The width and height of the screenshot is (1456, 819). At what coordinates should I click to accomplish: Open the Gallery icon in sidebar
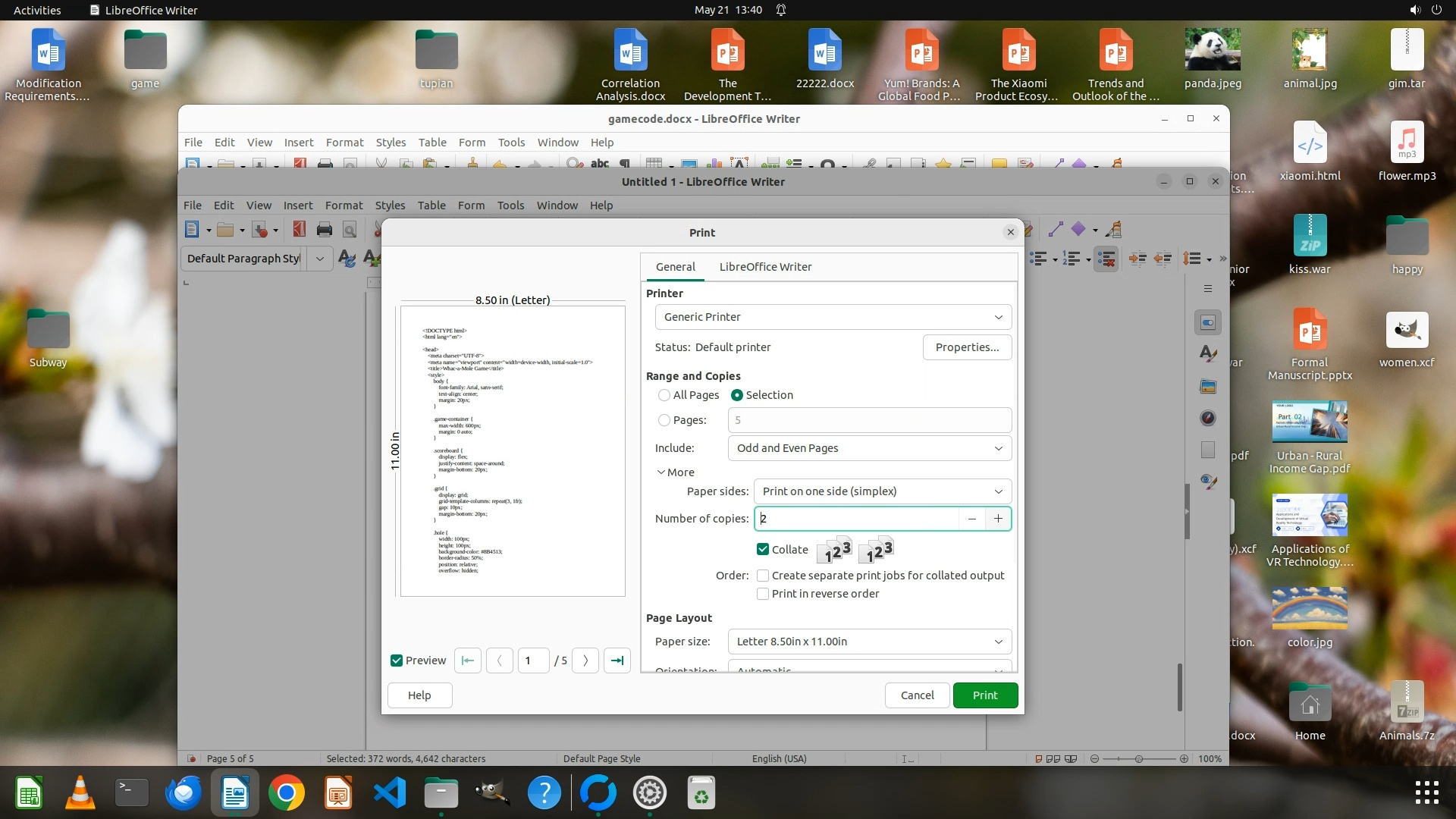(1208, 387)
